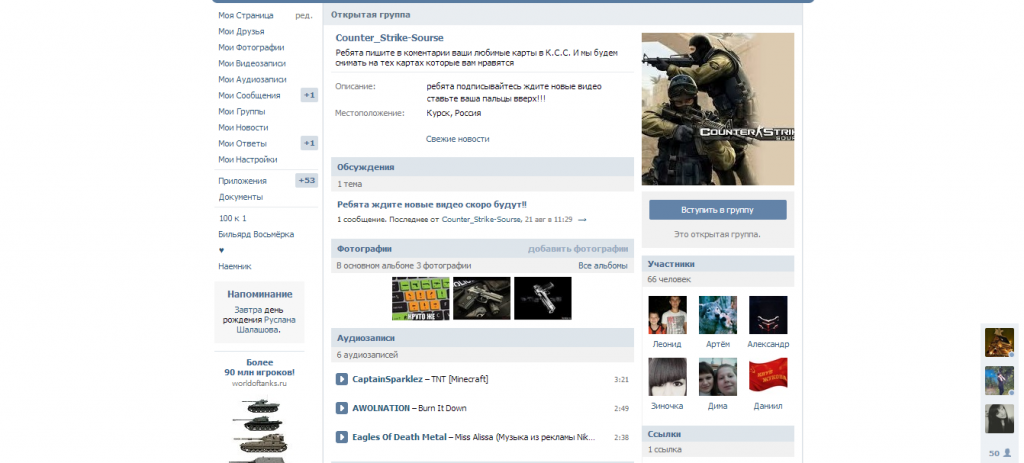Open the green keyboard photo thumbnail
Screen dimensions: 1024x463
point(420,298)
